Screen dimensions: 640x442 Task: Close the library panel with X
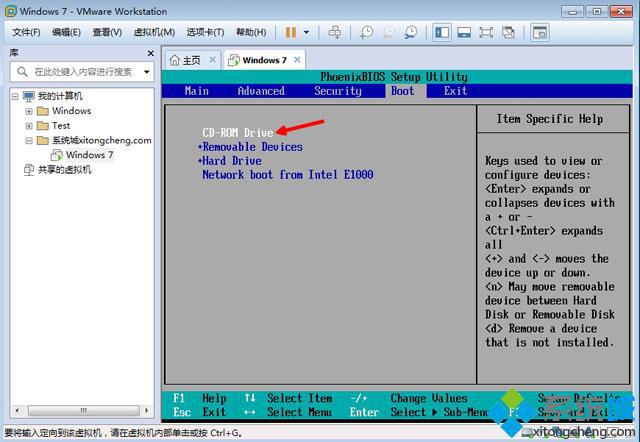151,52
